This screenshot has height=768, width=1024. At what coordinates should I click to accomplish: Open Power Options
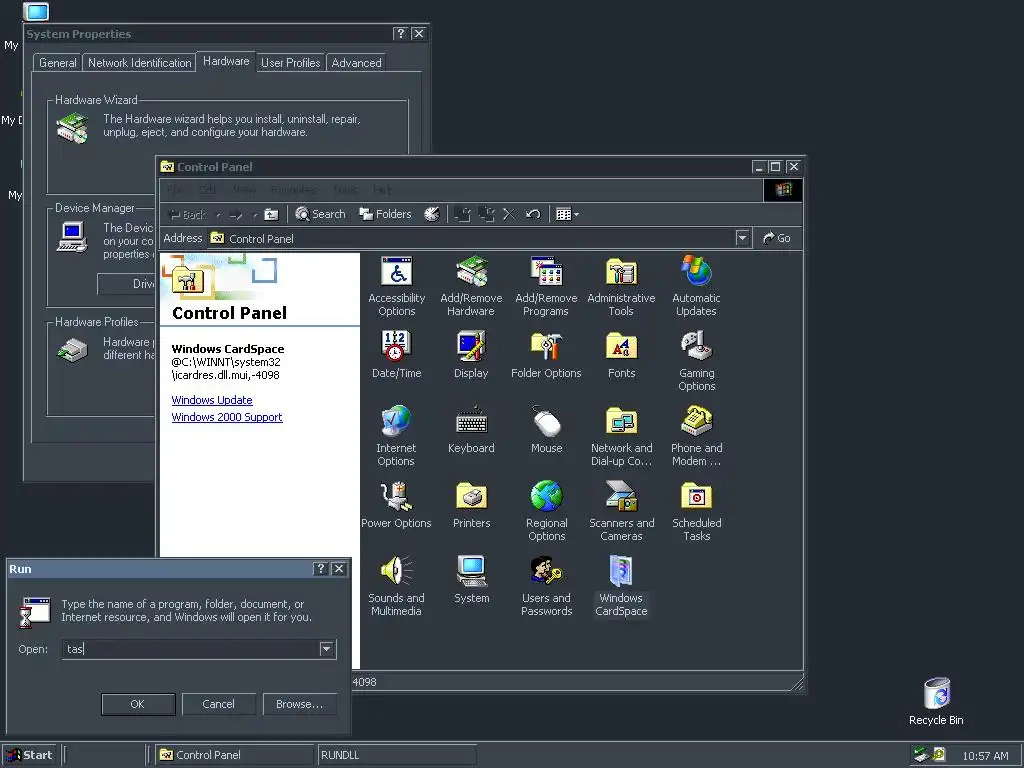tap(396, 505)
